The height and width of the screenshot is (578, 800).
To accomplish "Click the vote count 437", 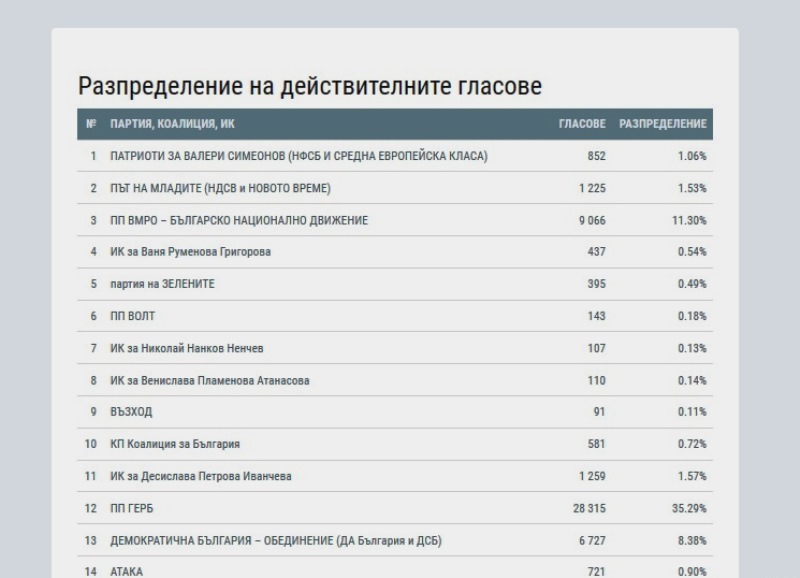I will [x=596, y=252].
